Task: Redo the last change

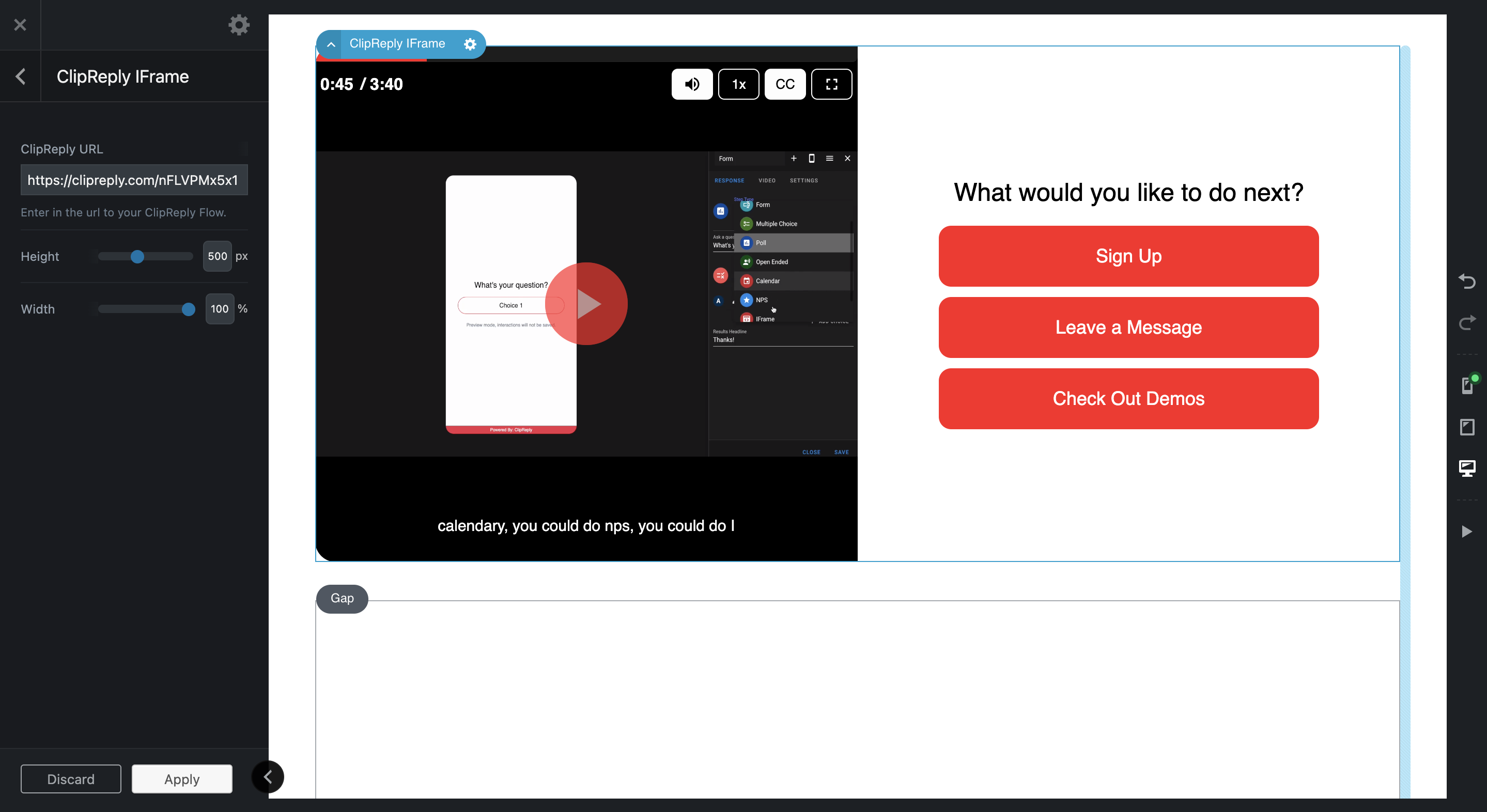Action: (x=1466, y=322)
